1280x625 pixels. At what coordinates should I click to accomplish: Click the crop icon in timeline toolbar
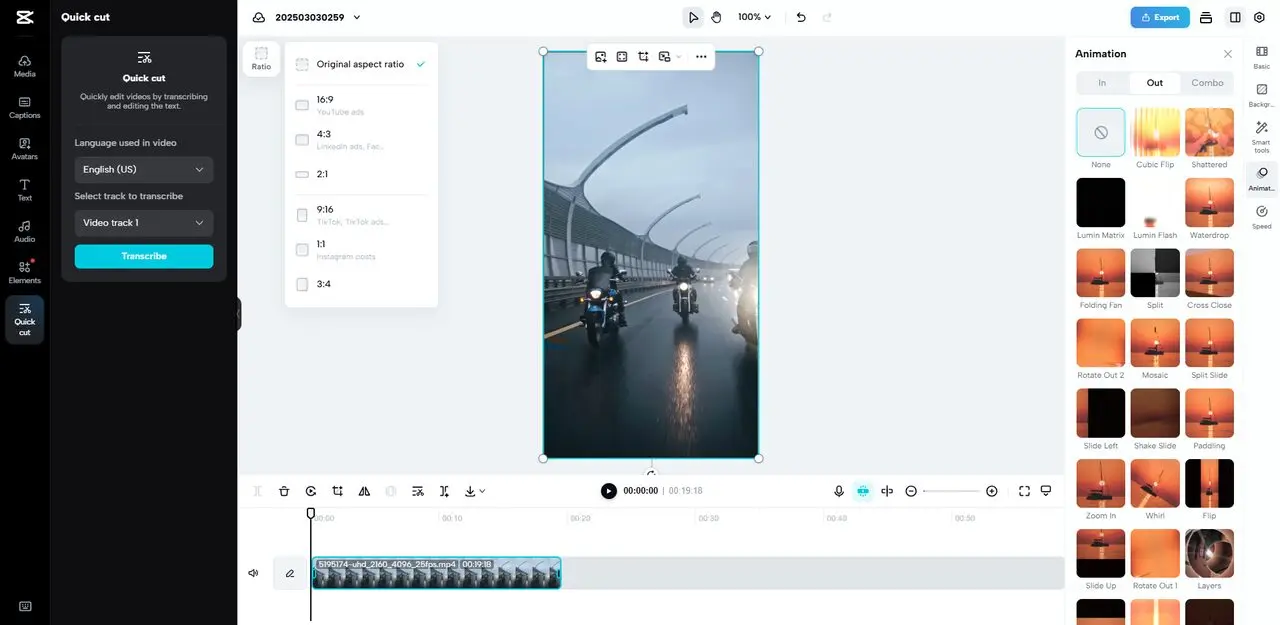[x=338, y=491]
